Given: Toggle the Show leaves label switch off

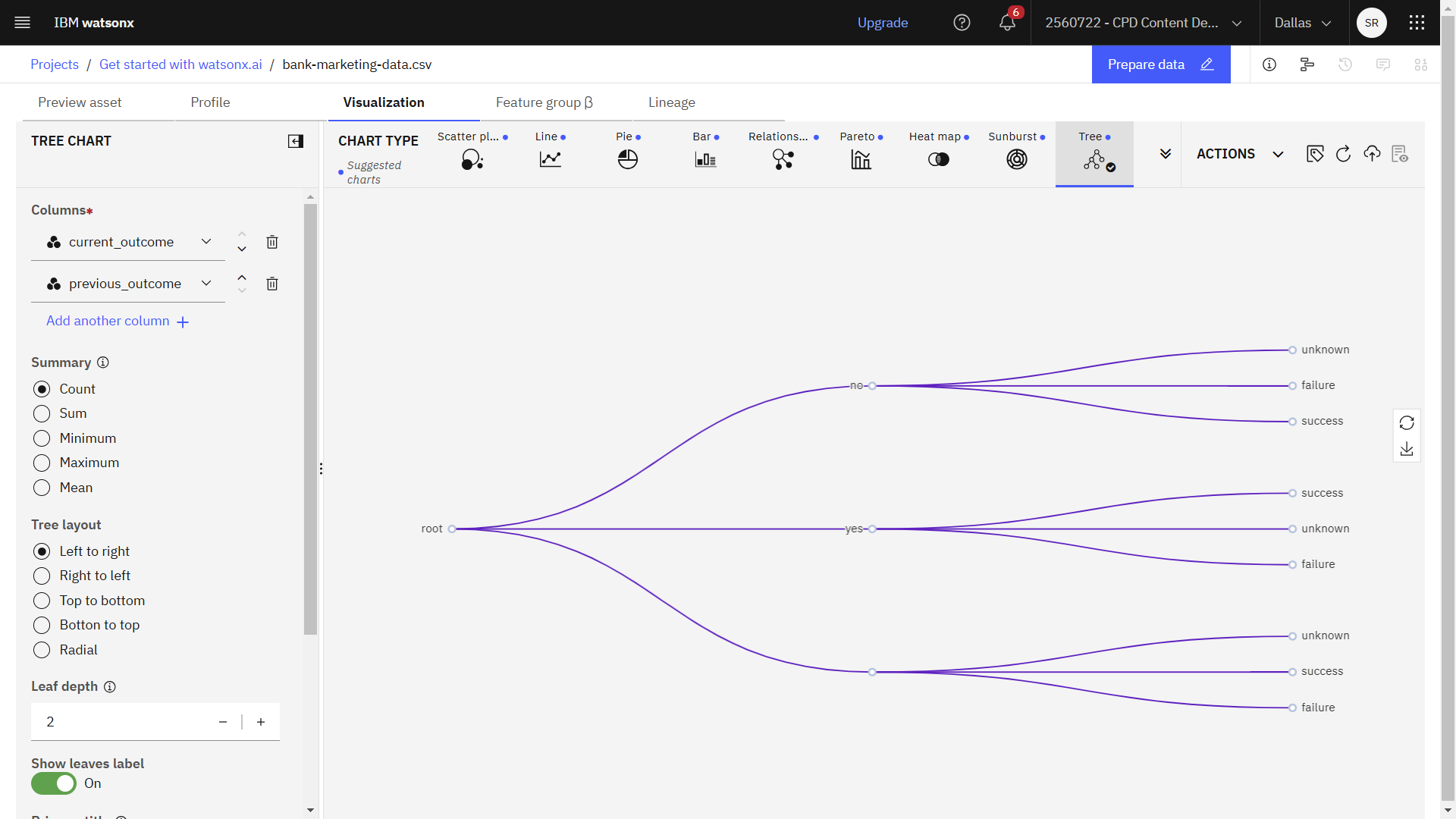Looking at the screenshot, I should 53,784.
